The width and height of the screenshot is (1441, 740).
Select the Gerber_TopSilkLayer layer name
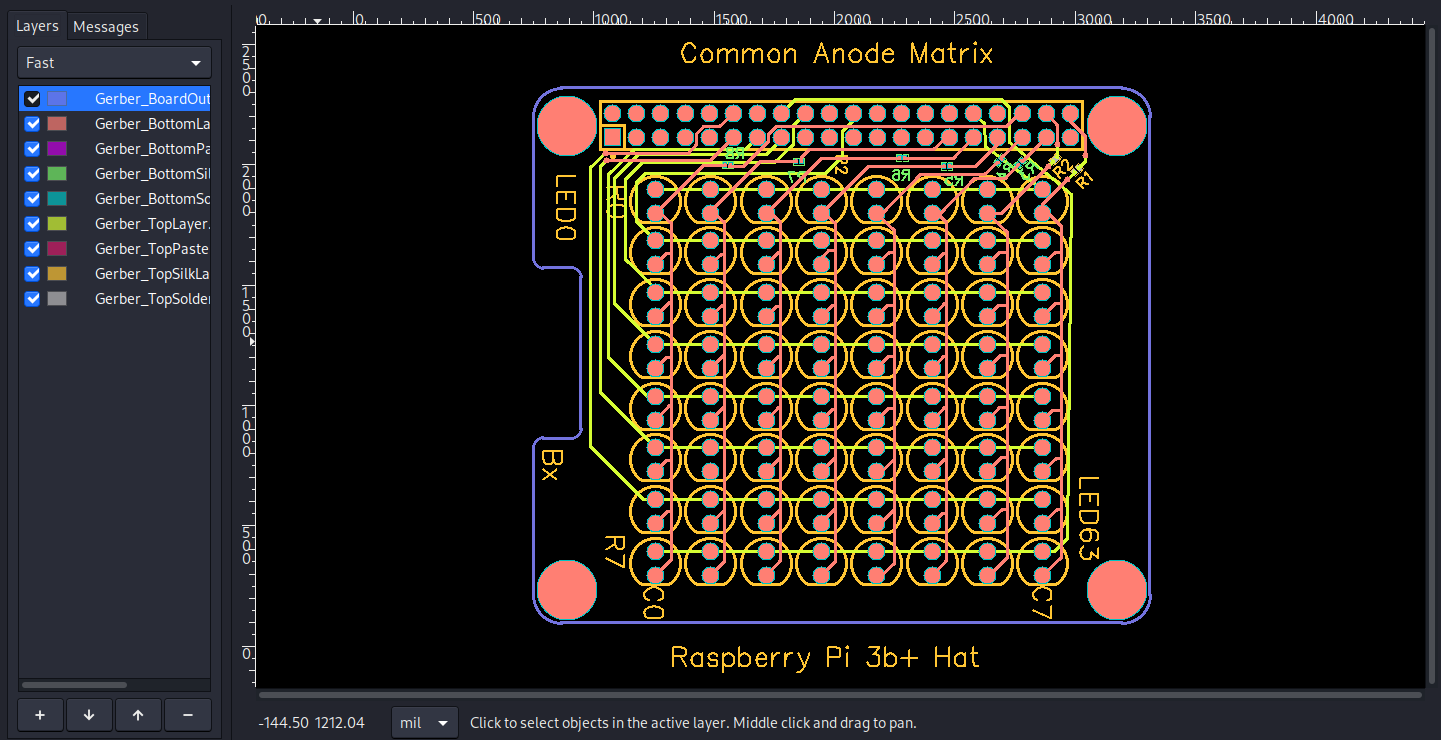[x=152, y=274]
